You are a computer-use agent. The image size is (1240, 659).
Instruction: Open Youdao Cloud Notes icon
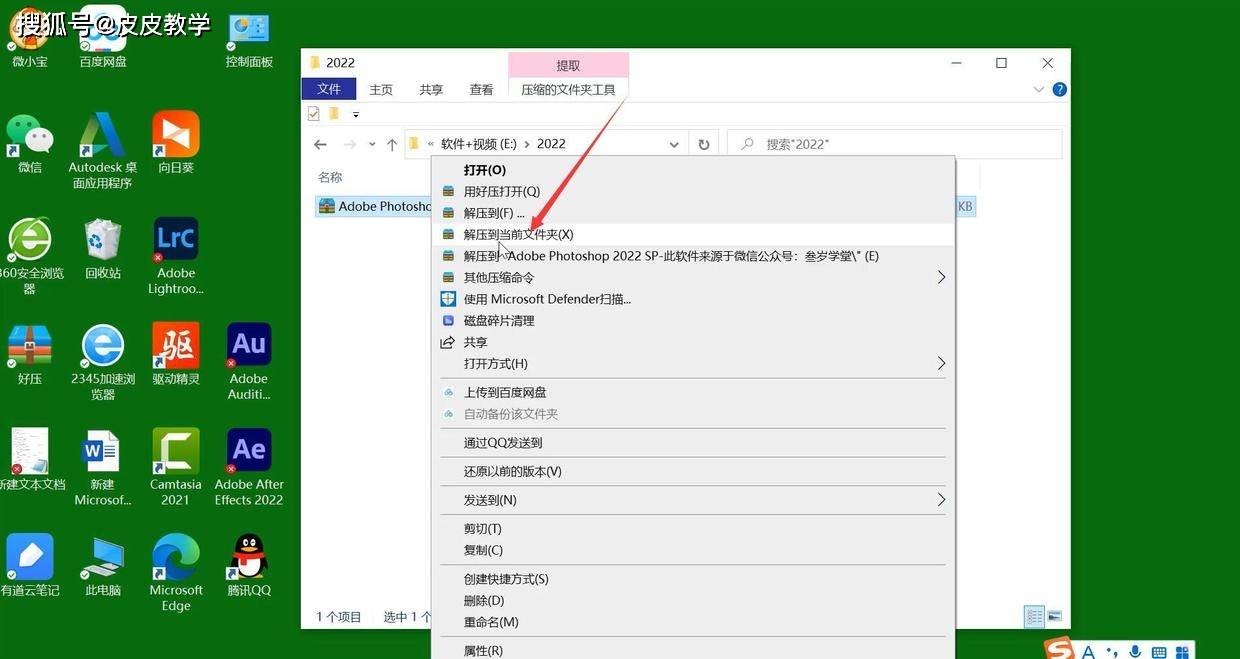[29, 565]
